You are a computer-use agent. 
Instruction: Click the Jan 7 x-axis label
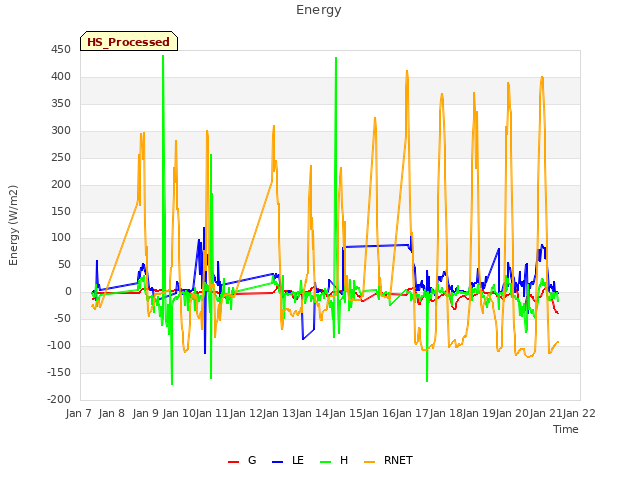(79, 413)
